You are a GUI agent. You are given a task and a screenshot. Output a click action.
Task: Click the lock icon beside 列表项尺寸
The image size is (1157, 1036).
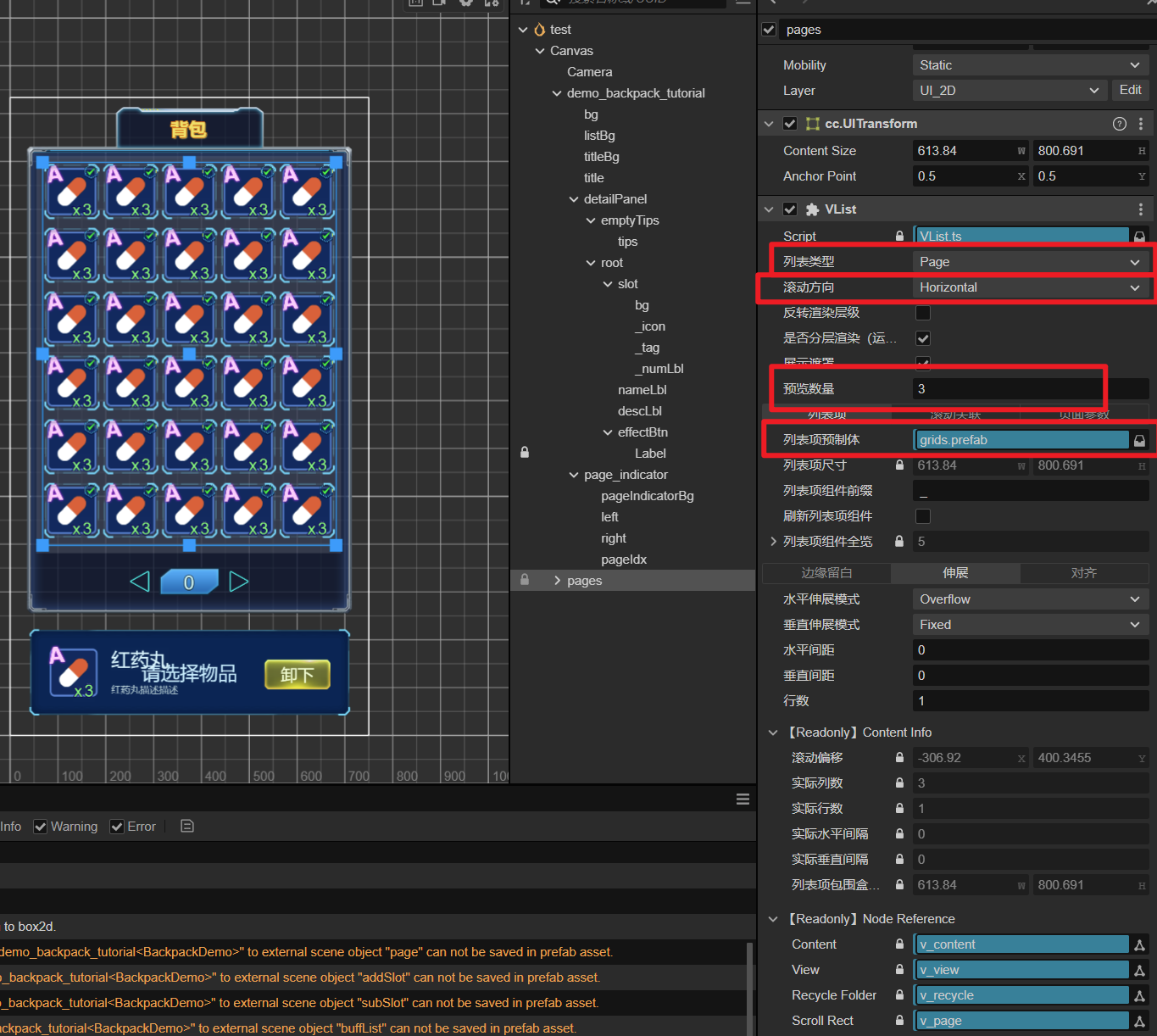coord(899,465)
